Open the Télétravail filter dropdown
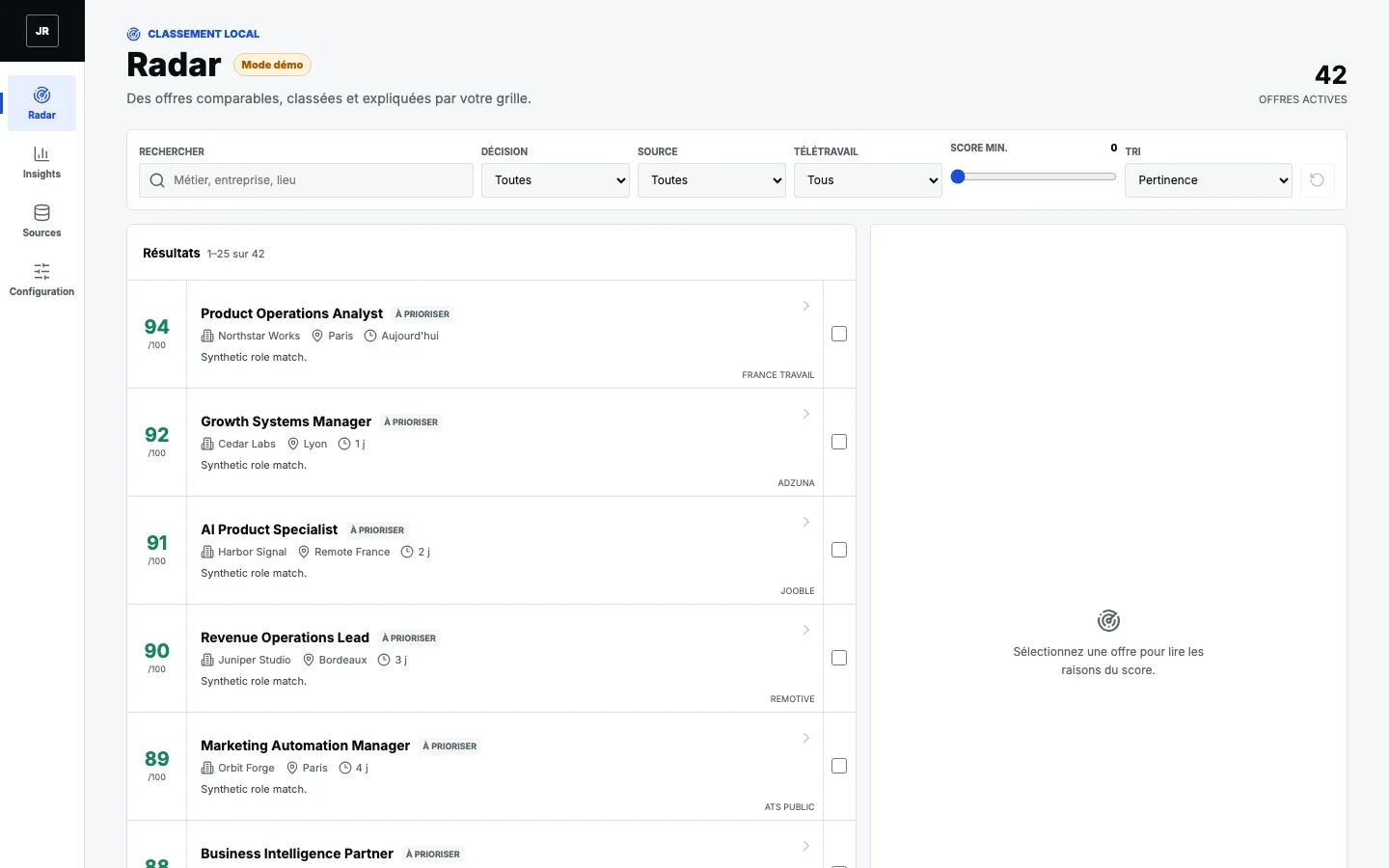This screenshot has width=1389, height=868. 868,180
